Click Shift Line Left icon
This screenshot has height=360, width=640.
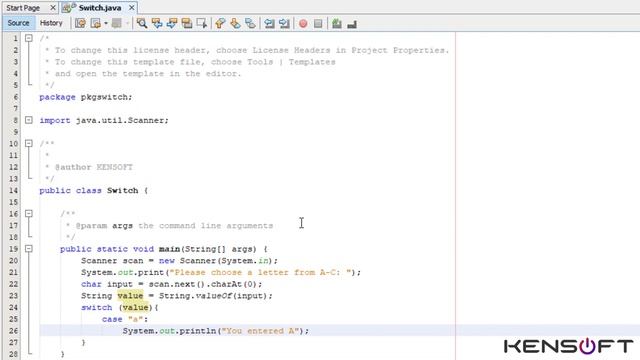pos(269,23)
